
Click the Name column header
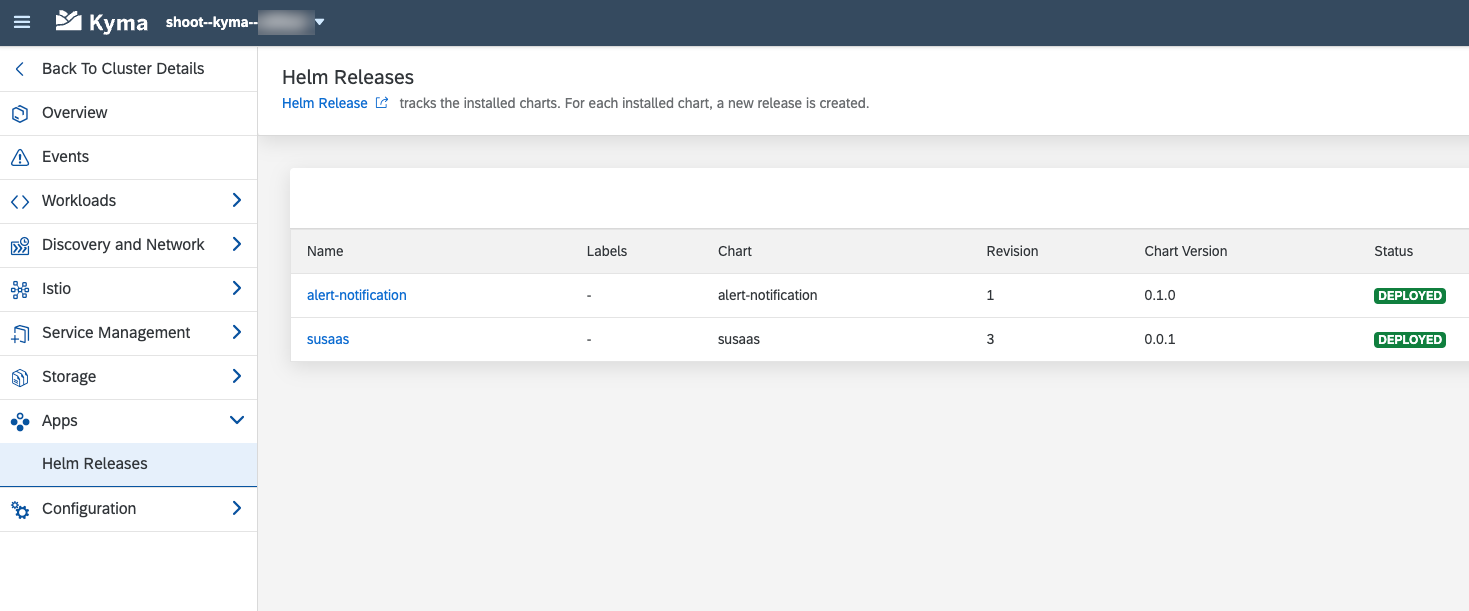tap(325, 251)
